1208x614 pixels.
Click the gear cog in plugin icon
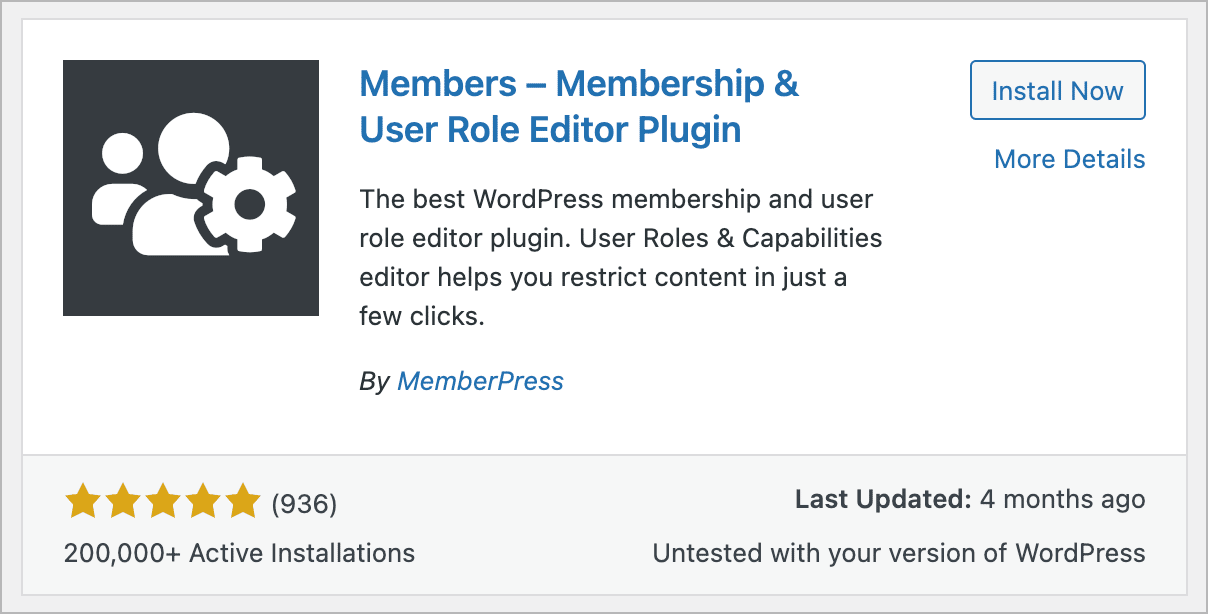pyautogui.click(x=248, y=205)
